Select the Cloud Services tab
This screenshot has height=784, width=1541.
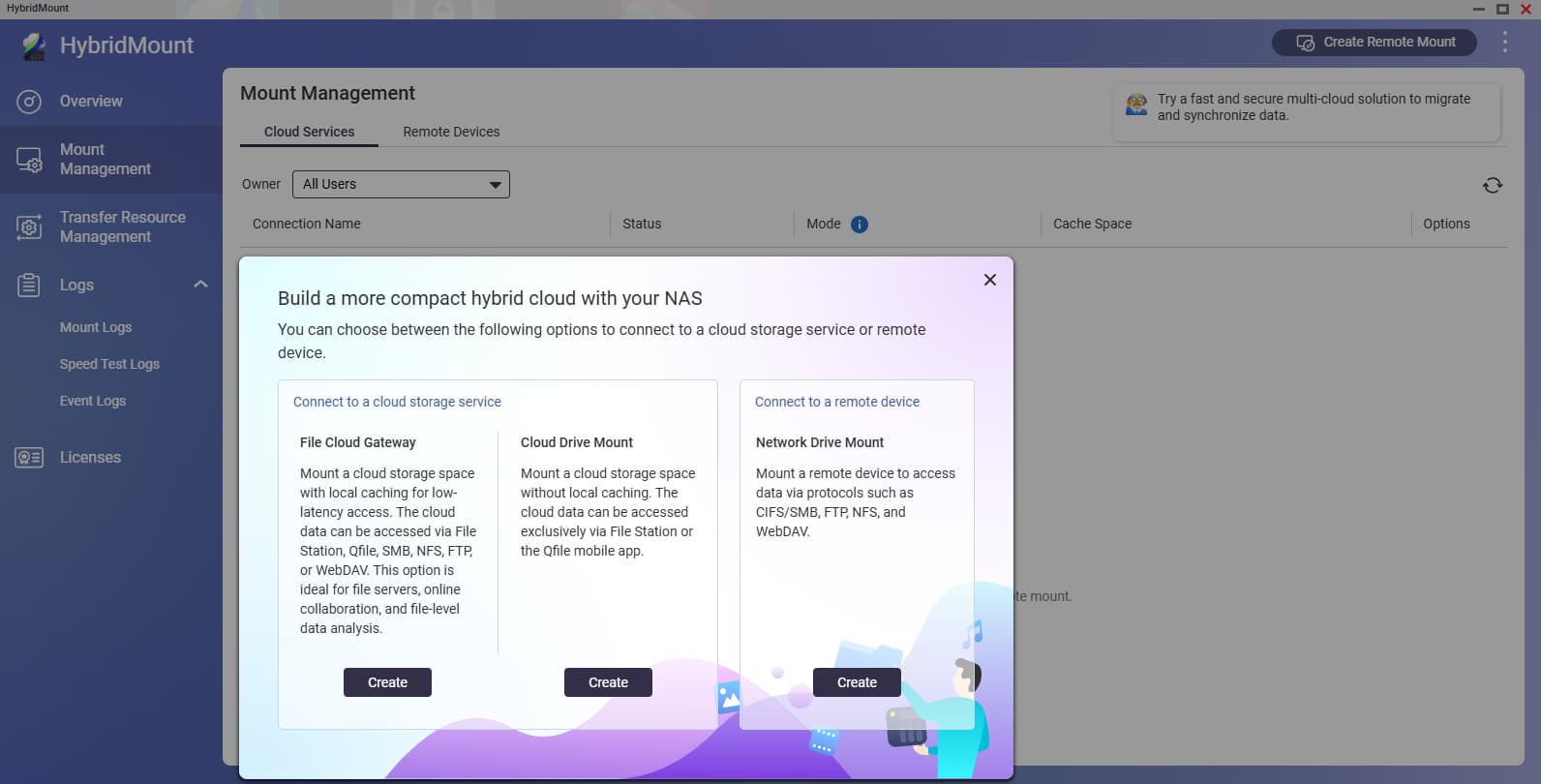click(x=309, y=132)
